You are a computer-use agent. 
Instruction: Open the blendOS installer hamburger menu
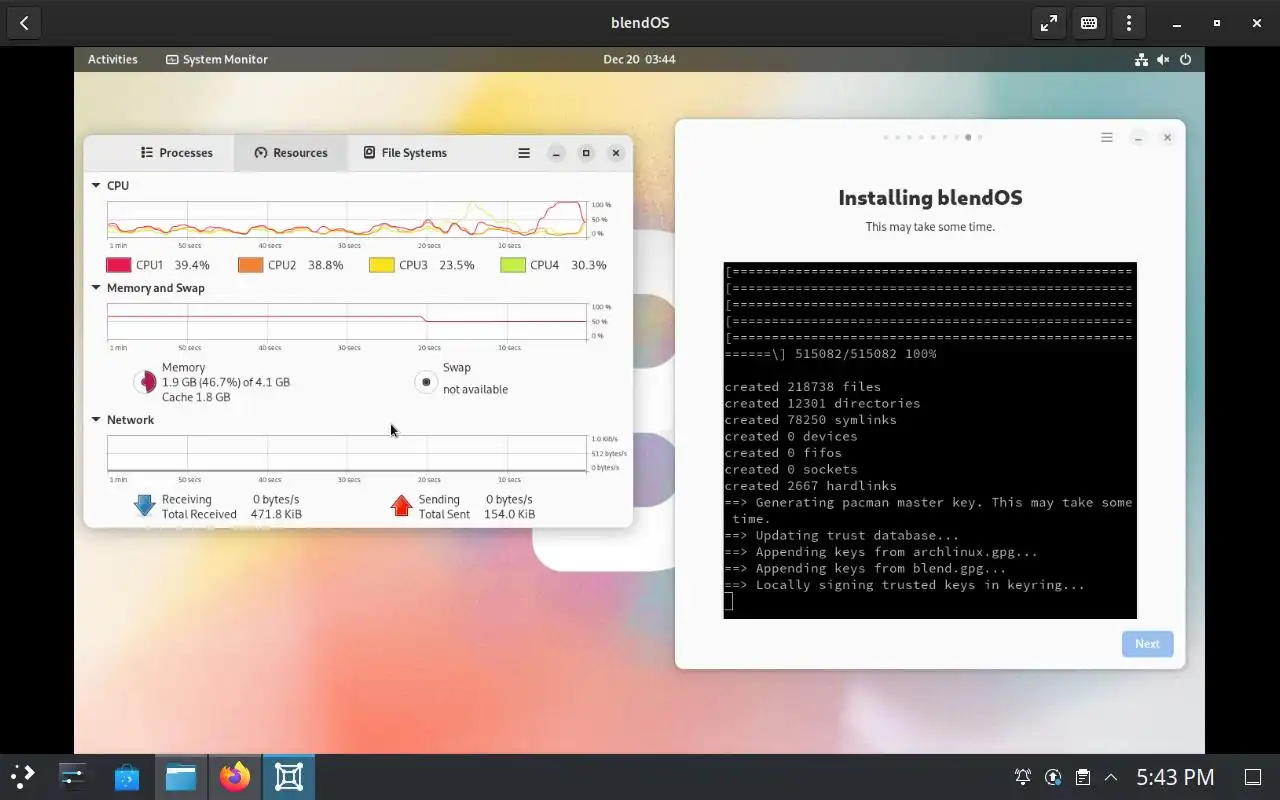click(1107, 138)
